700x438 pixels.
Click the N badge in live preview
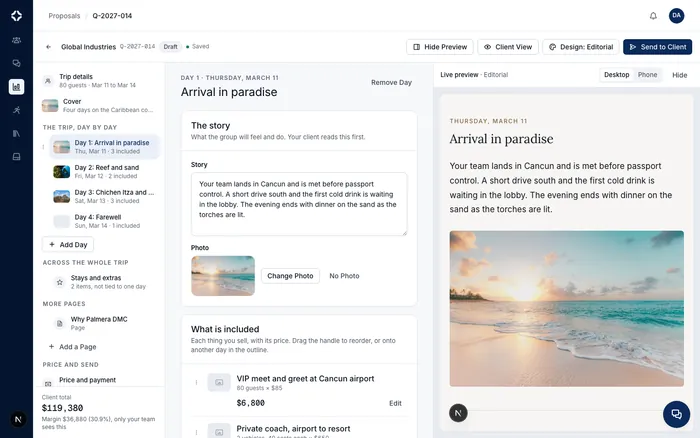[x=458, y=413]
